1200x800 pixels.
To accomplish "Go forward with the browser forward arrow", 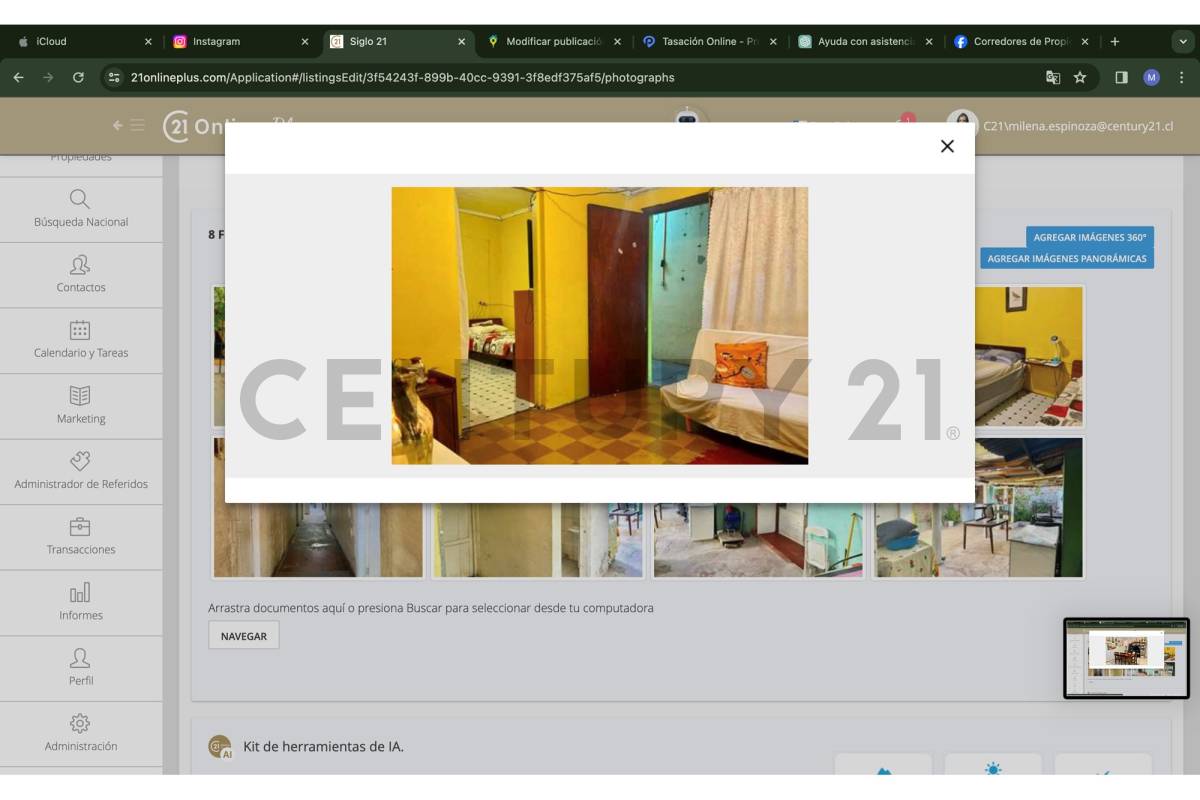I will click(x=48, y=77).
